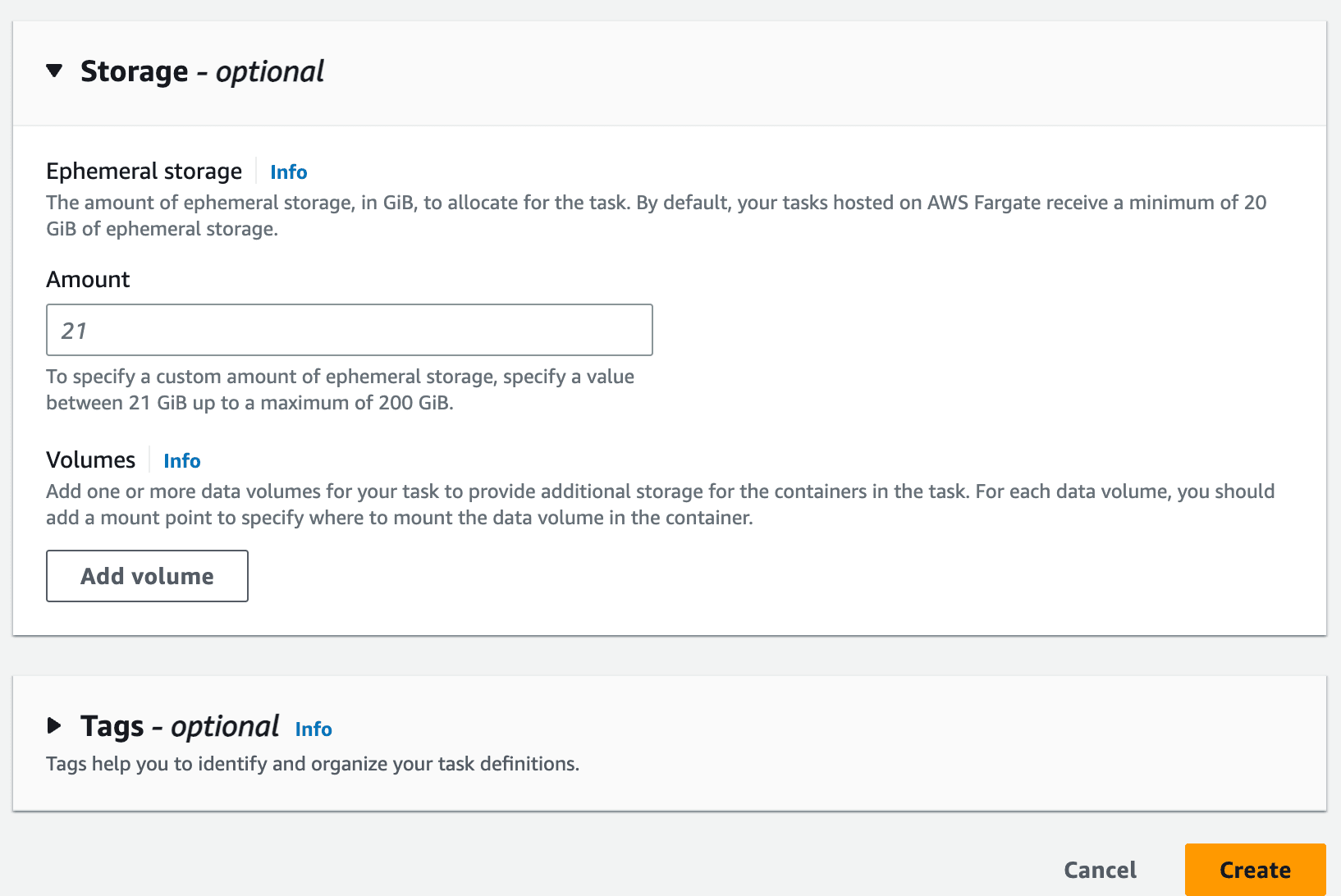
Task: Open Info link beside Ephemeral storage
Action: [x=288, y=172]
